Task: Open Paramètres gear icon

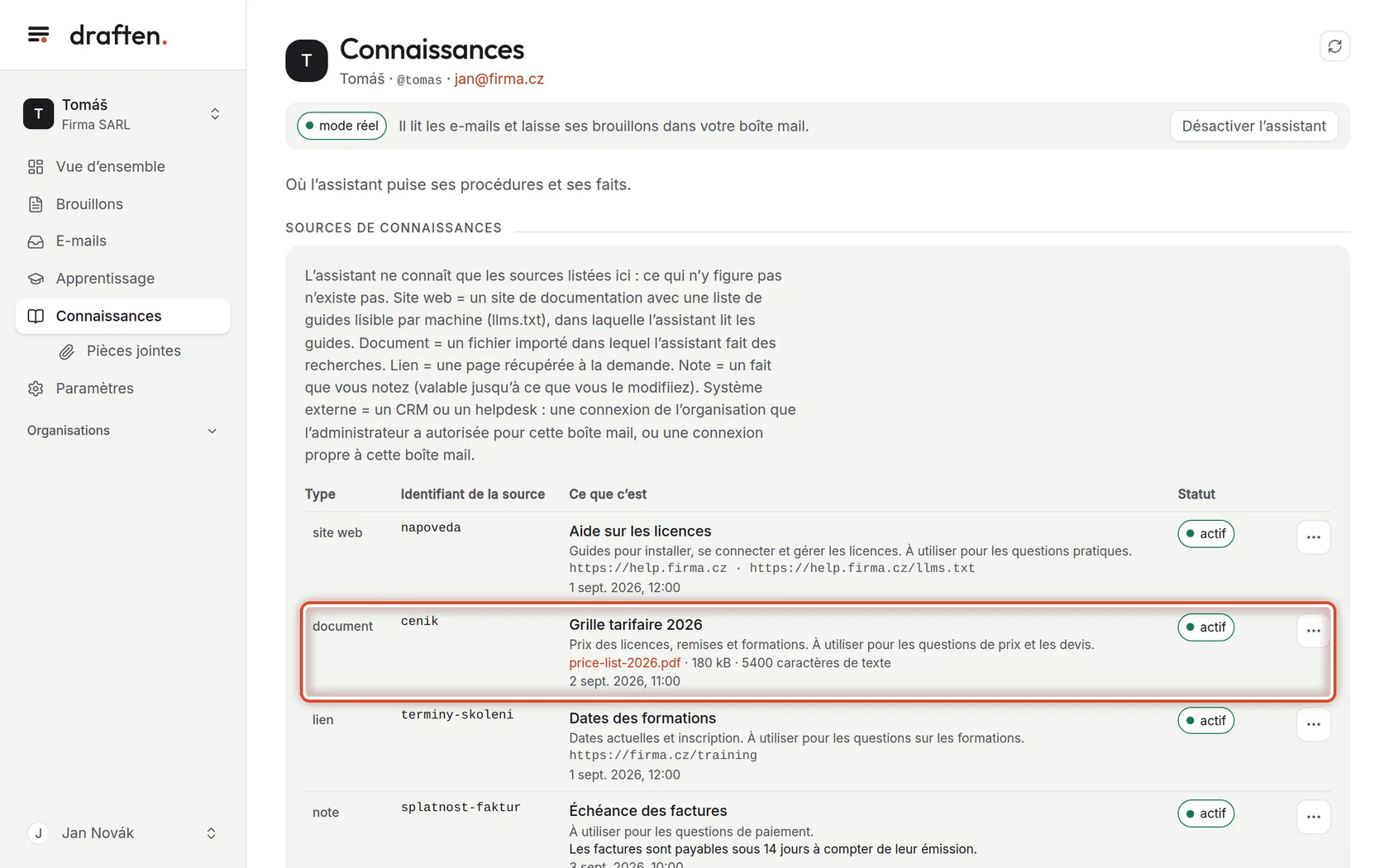Action: [36, 389]
